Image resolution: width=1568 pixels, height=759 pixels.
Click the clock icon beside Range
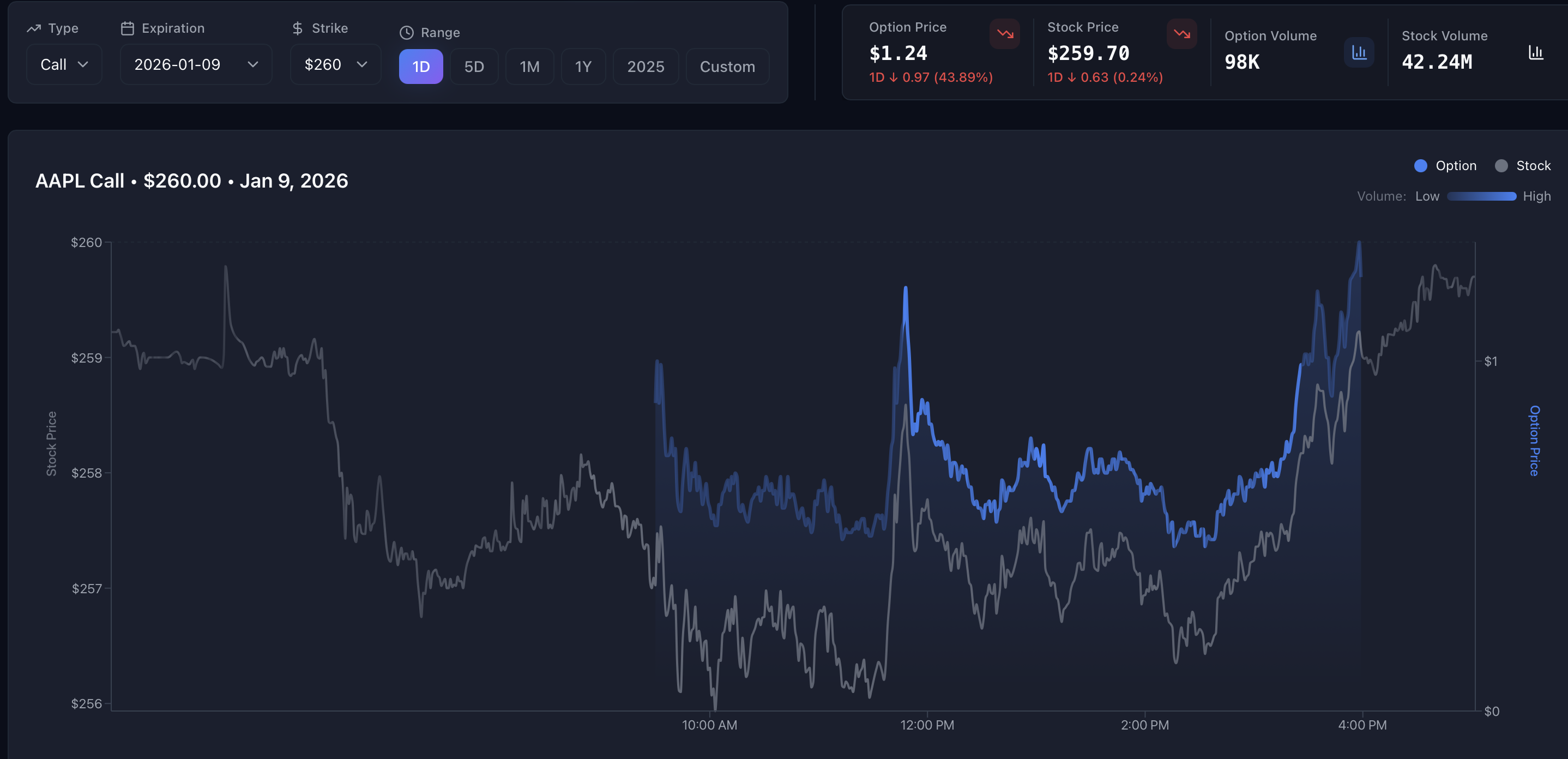(407, 33)
